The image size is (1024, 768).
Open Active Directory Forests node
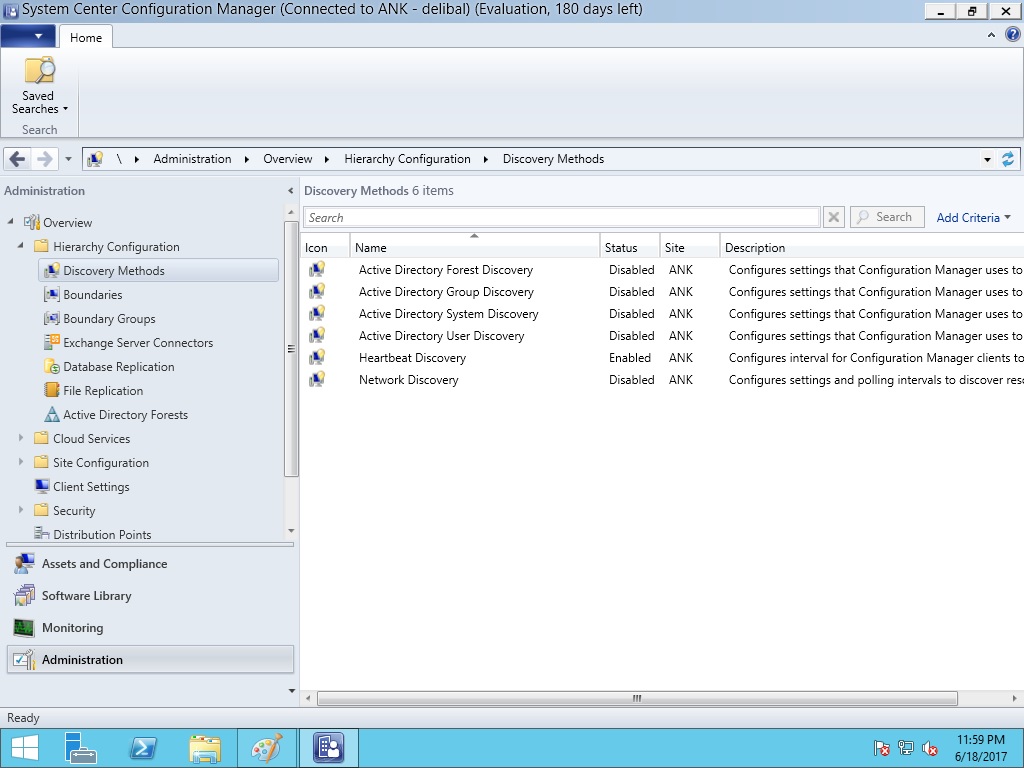(125, 415)
